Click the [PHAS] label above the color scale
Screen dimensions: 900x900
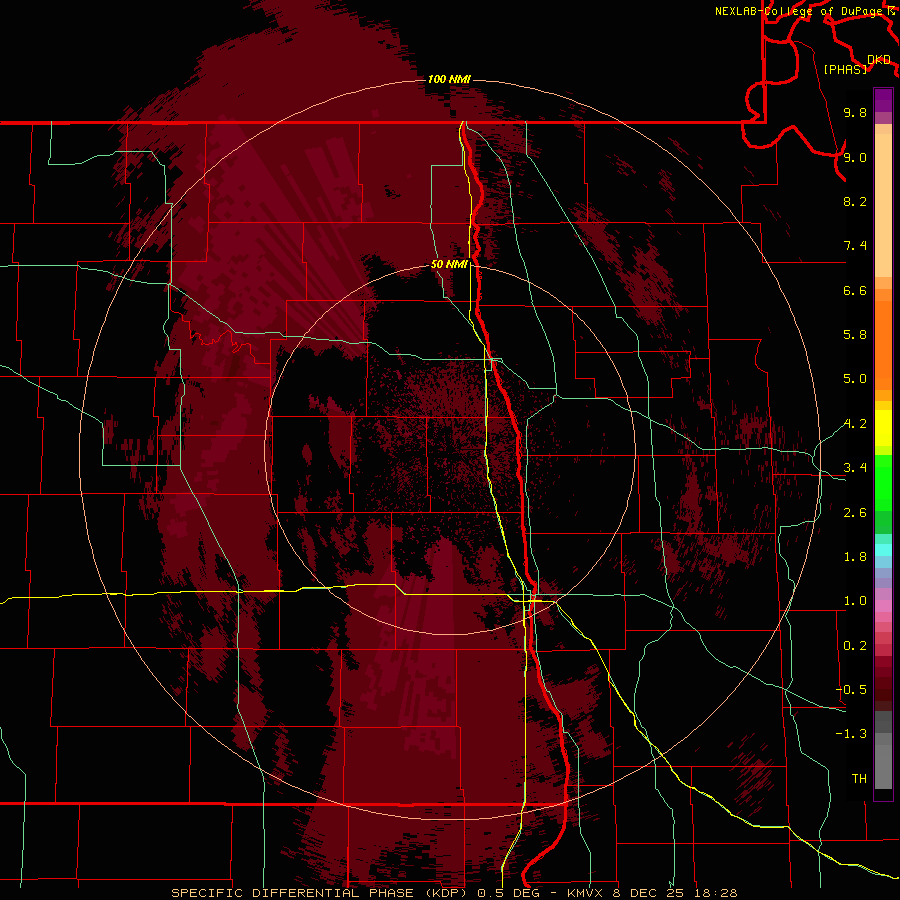pyautogui.click(x=845, y=69)
